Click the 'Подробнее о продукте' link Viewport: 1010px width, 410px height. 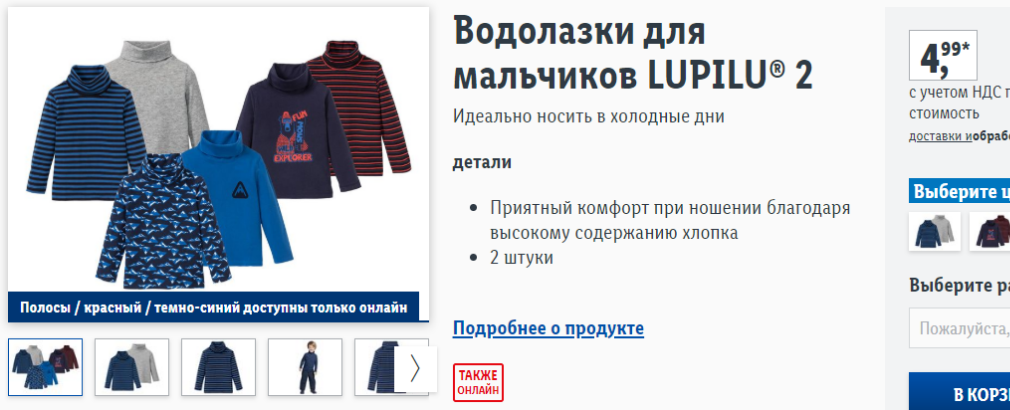(548, 328)
